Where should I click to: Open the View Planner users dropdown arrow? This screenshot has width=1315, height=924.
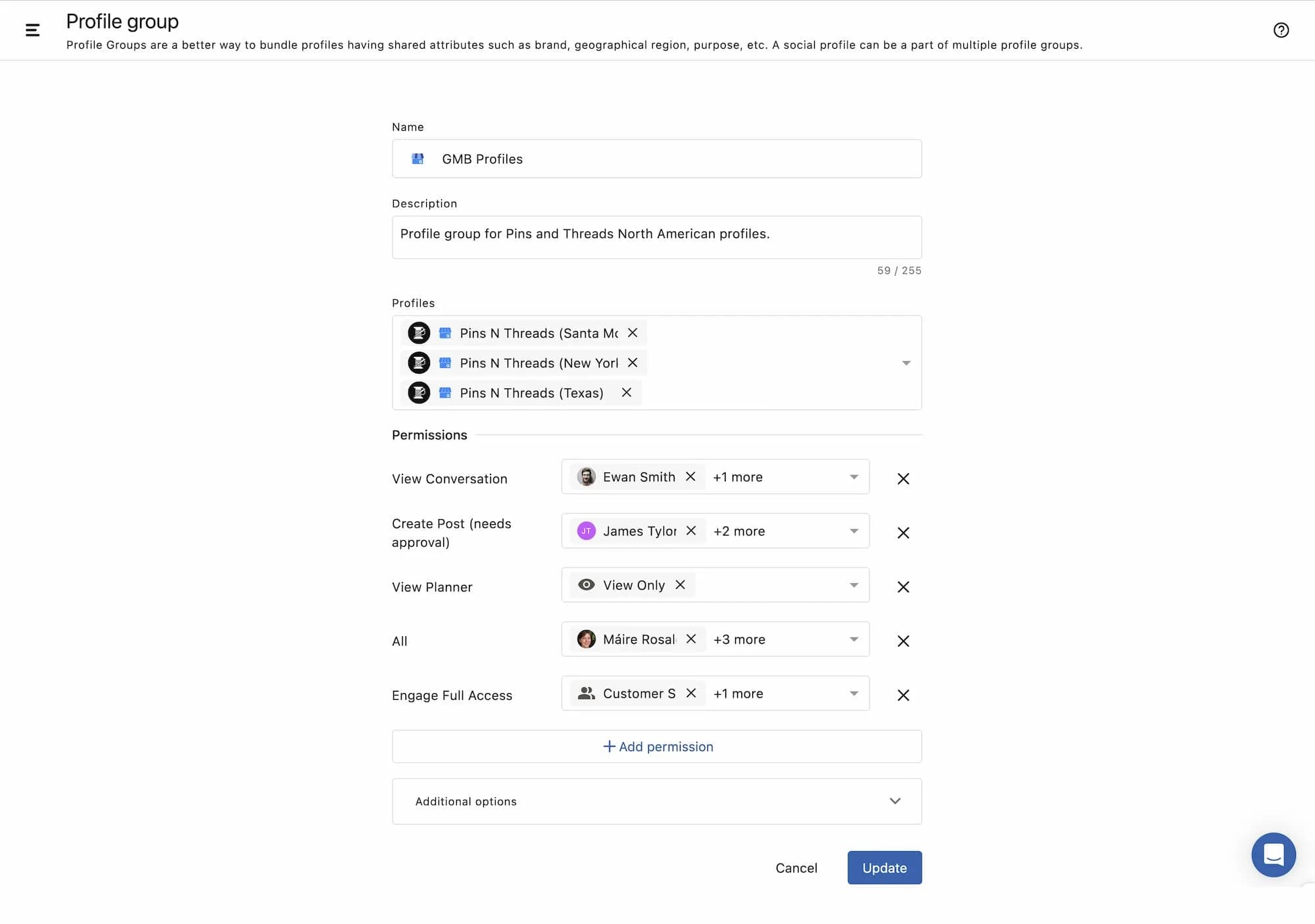(853, 585)
